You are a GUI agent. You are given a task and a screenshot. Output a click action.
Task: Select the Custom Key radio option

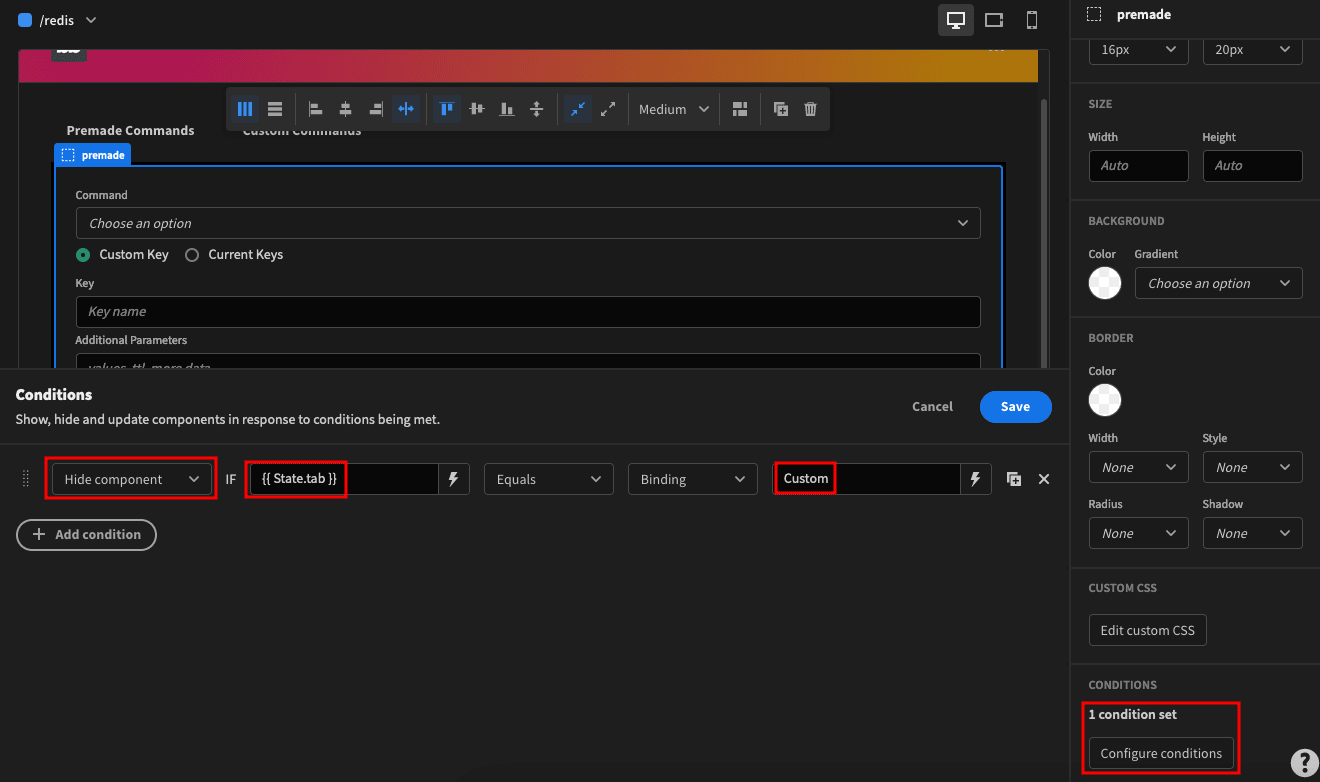coord(122,255)
